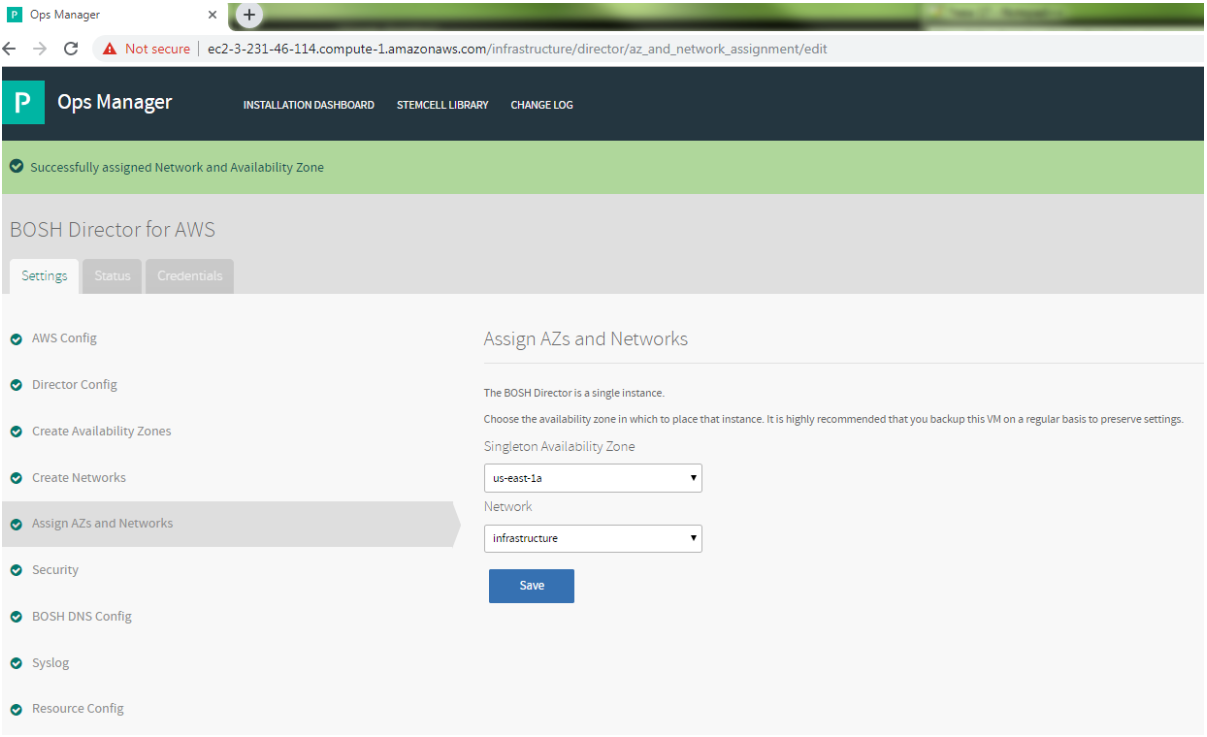Viewport: 1207px width, 737px height.
Task: Click the check icon beside Director Config
Action: (16, 385)
